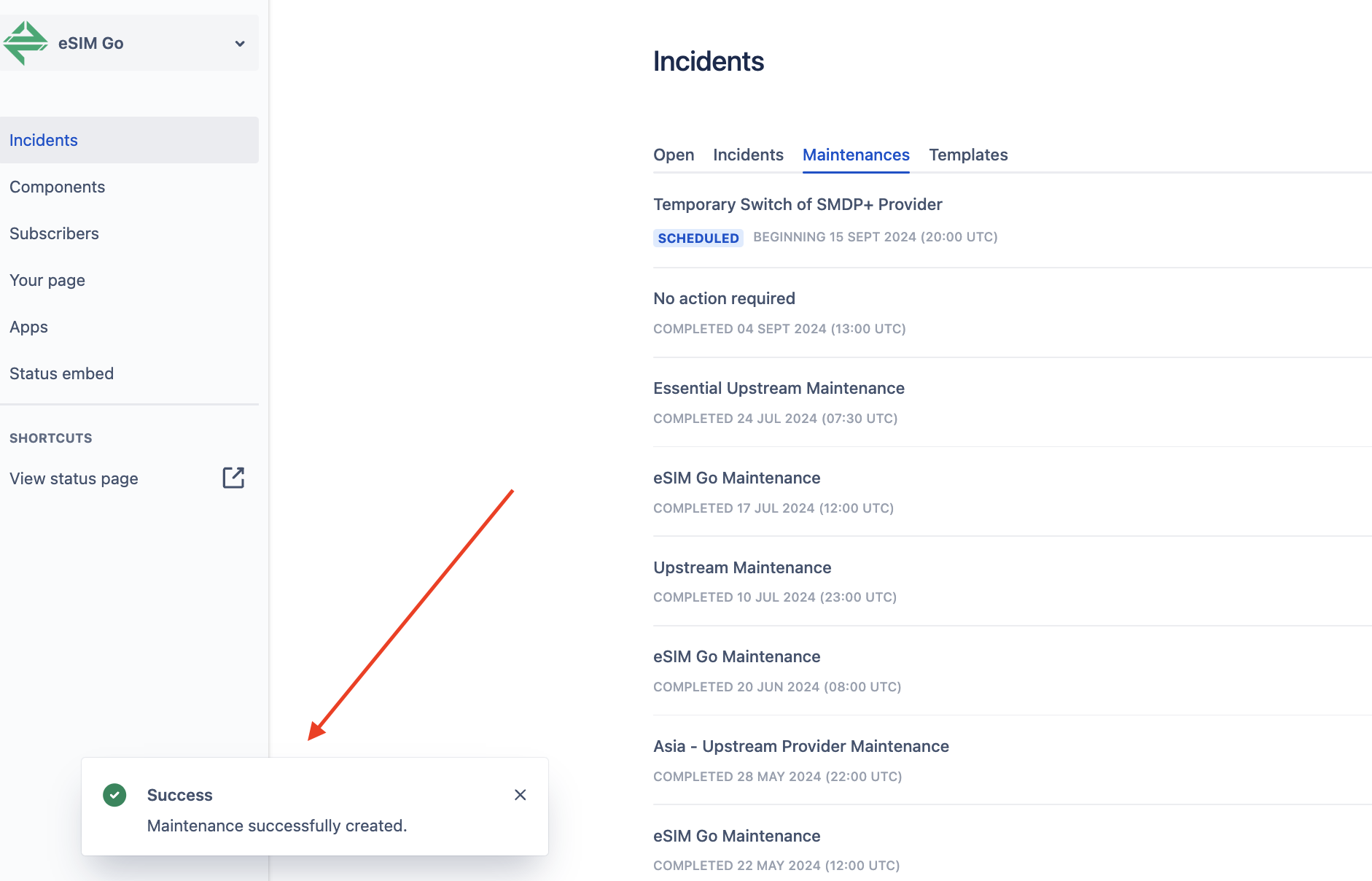This screenshot has width=1372, height=881.
Task: Open Temporary Switch of SMDP+ Provider maintenance
Action: [x=798, y=204]
